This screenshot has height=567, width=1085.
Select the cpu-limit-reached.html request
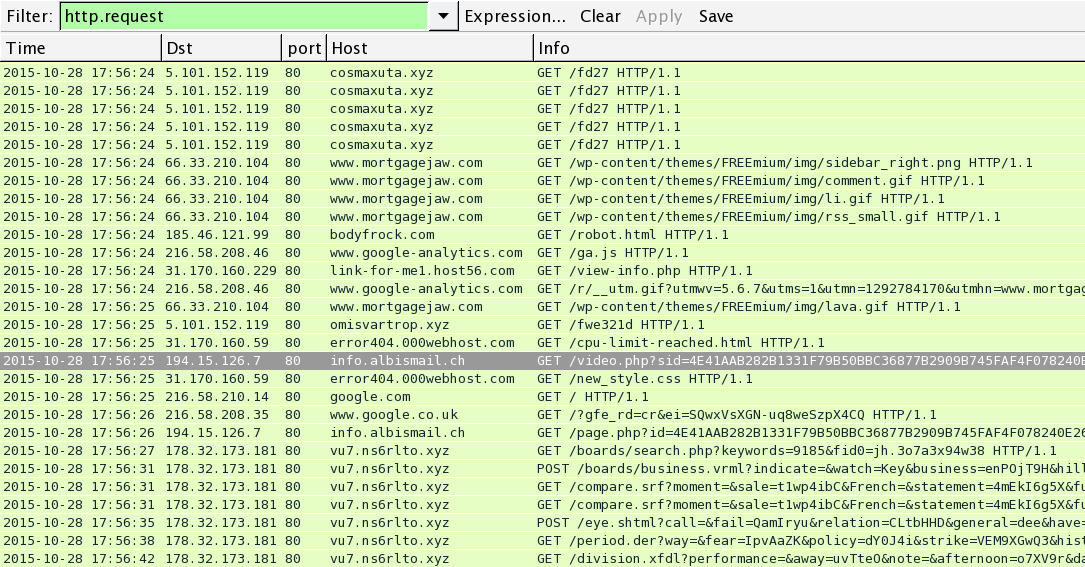pyautogui.click(x=542, y=343)
